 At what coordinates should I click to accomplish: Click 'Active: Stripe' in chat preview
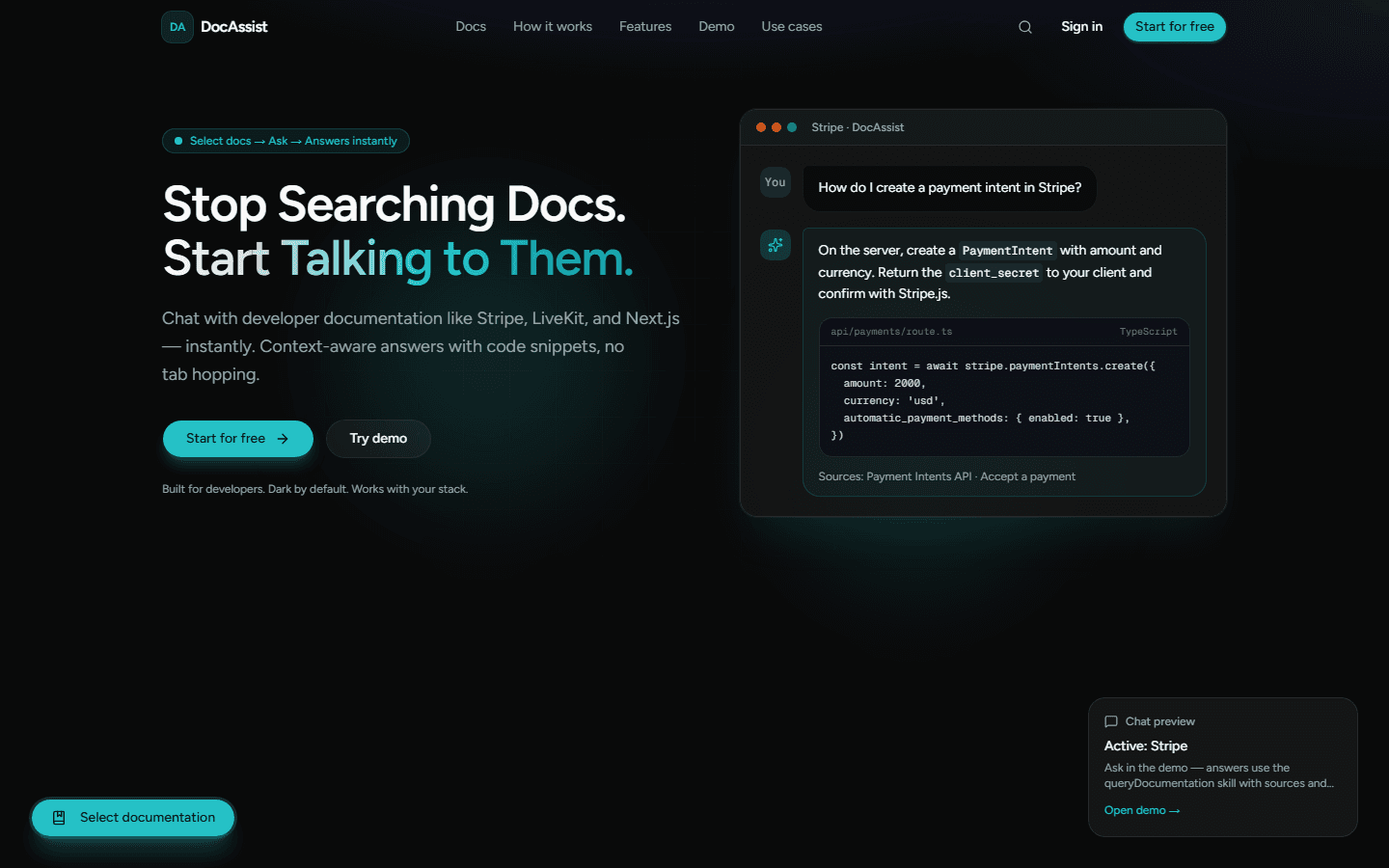pos(1146,746)
